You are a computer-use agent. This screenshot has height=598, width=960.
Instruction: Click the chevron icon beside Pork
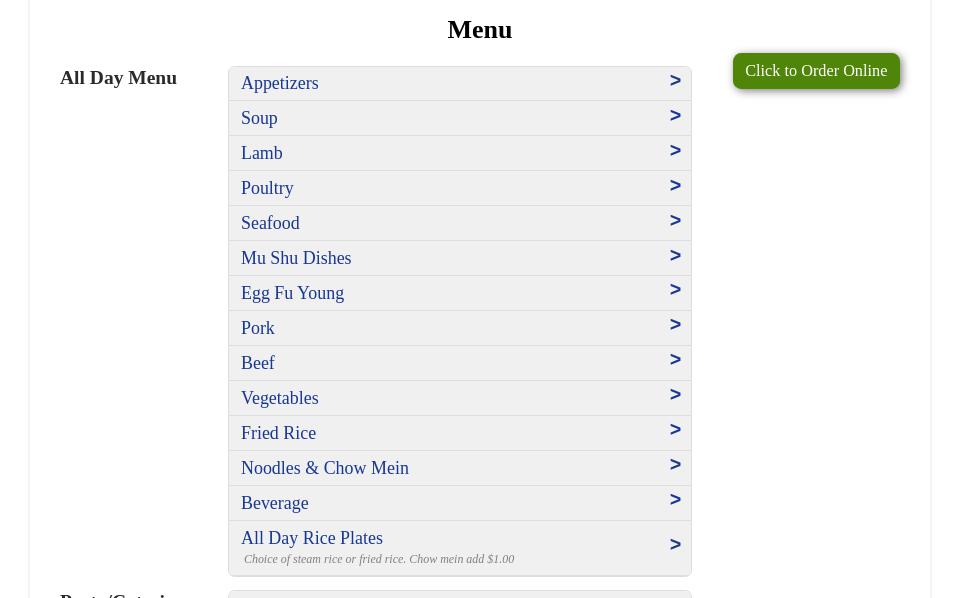click(x=675, y=324)
